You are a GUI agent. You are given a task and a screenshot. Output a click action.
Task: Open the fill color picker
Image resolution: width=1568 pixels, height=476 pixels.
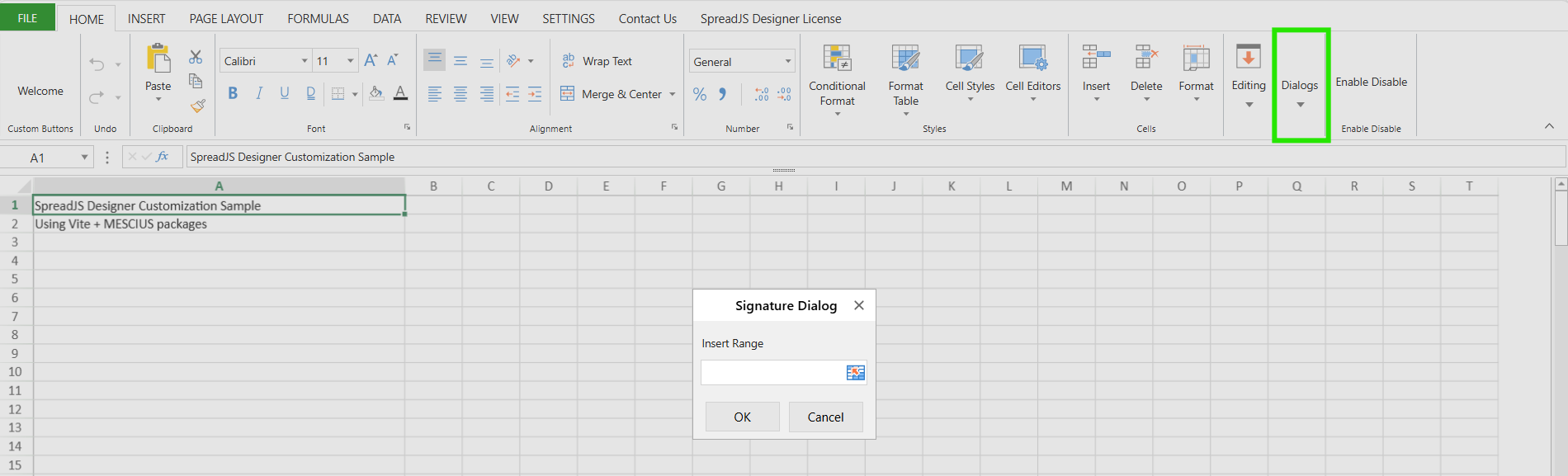(x=375, y=93)
